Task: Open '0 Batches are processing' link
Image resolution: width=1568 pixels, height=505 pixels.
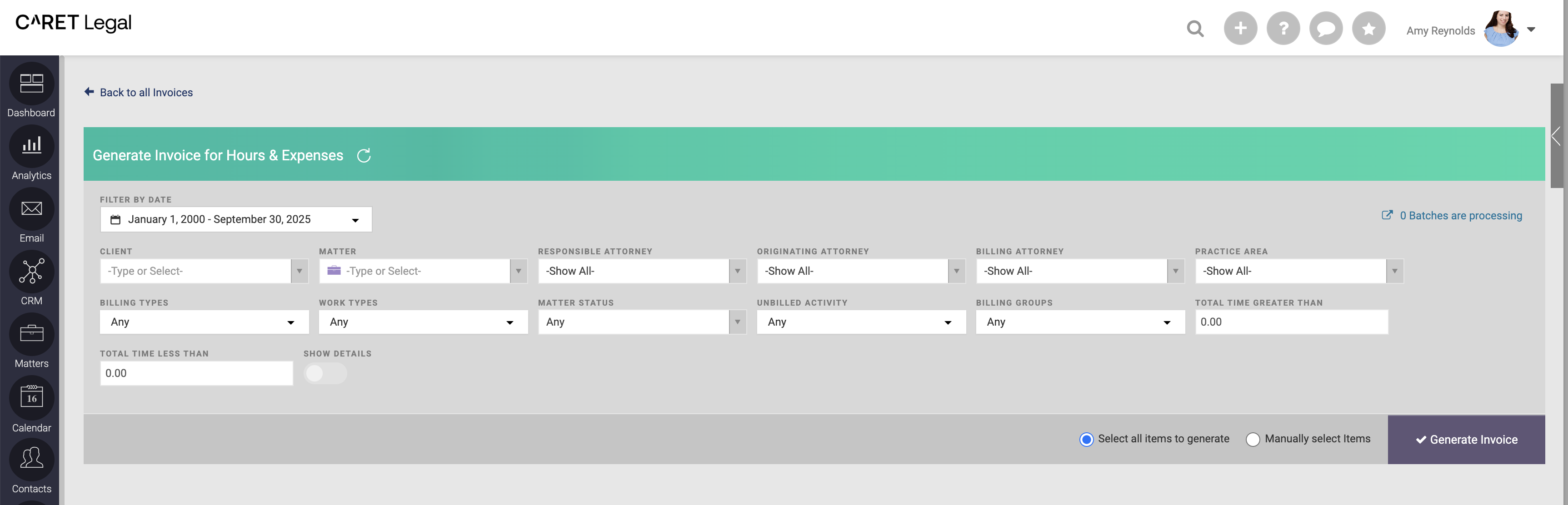Action: [1460, 215]
